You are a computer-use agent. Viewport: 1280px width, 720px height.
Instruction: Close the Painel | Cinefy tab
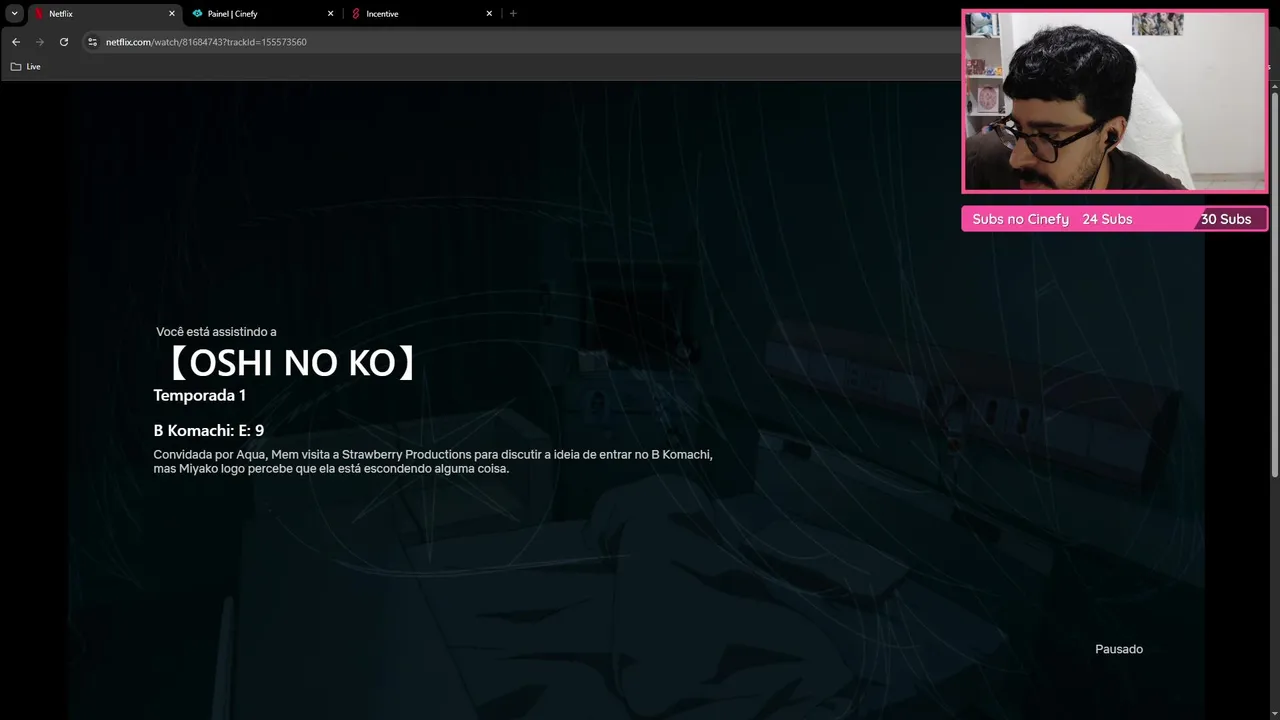pos(330,14)
